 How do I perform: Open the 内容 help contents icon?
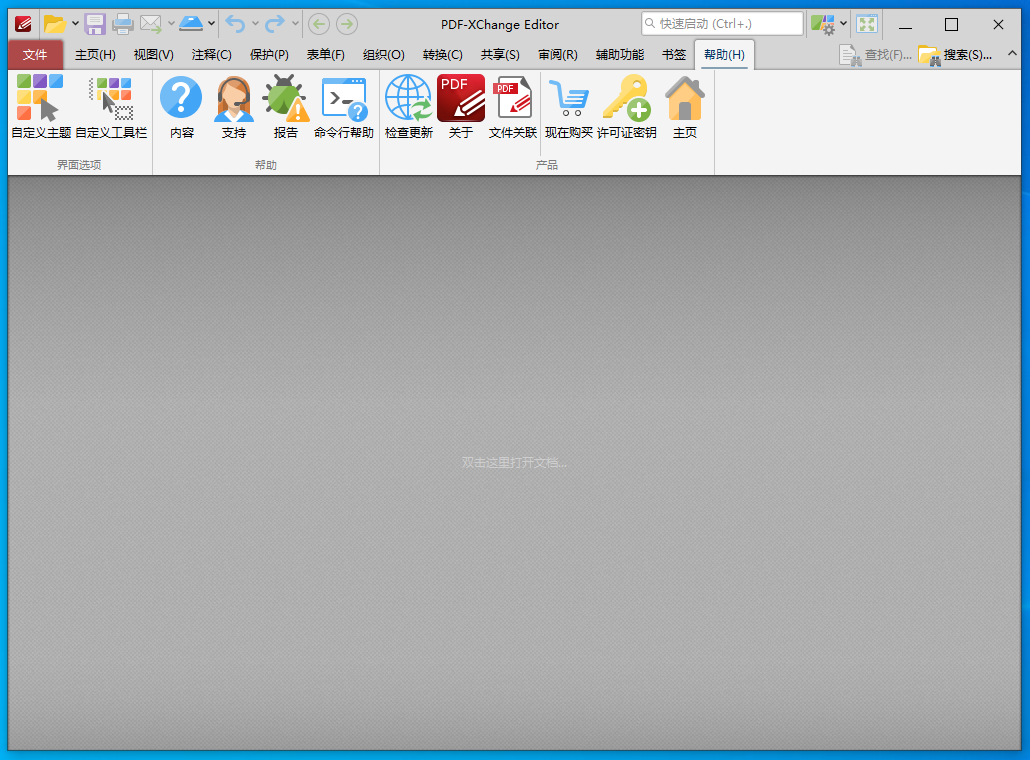(181, 98)
